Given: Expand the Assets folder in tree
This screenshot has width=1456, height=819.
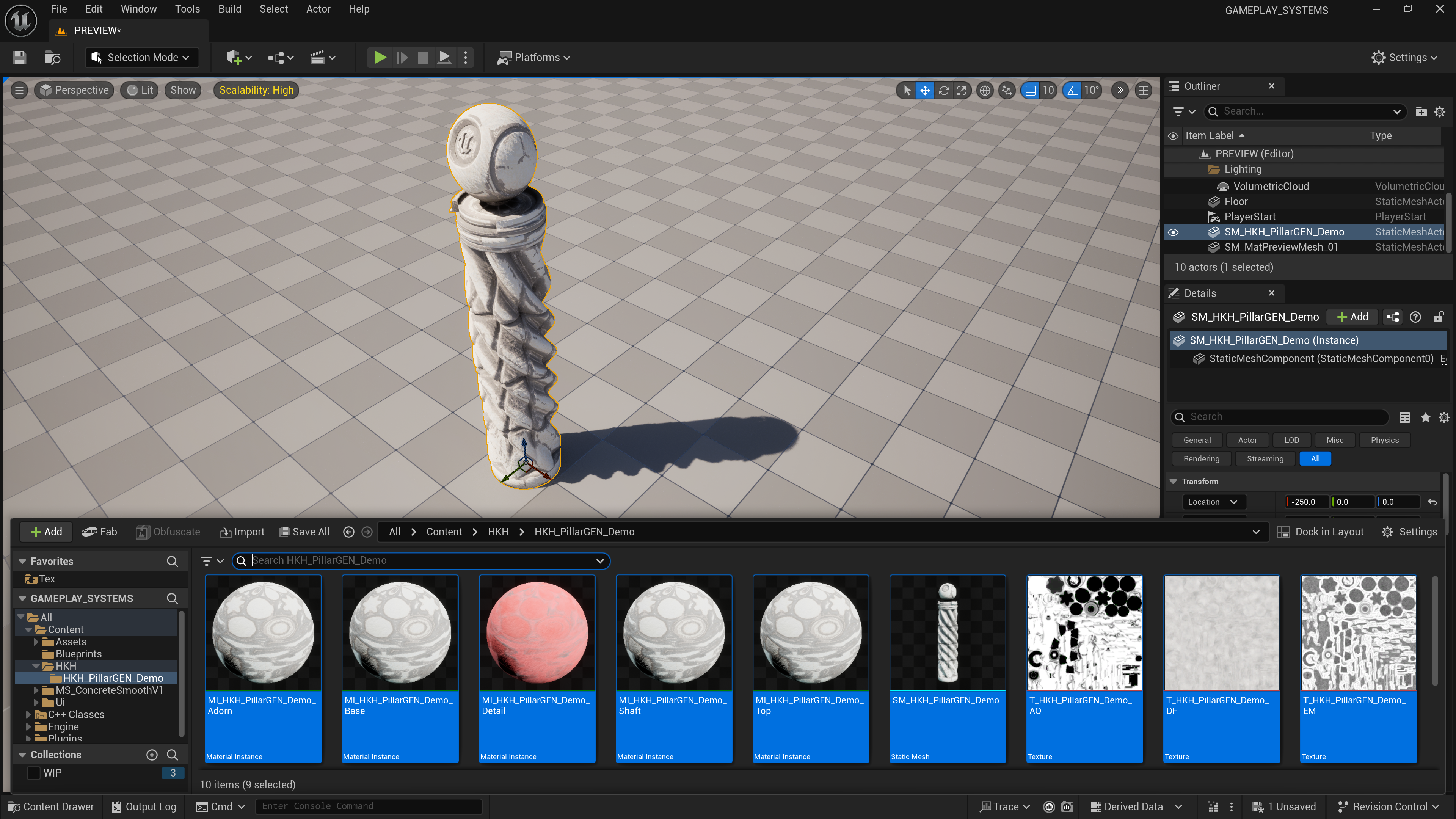Looking at the screenshot, I should click(x=36, y=642).
